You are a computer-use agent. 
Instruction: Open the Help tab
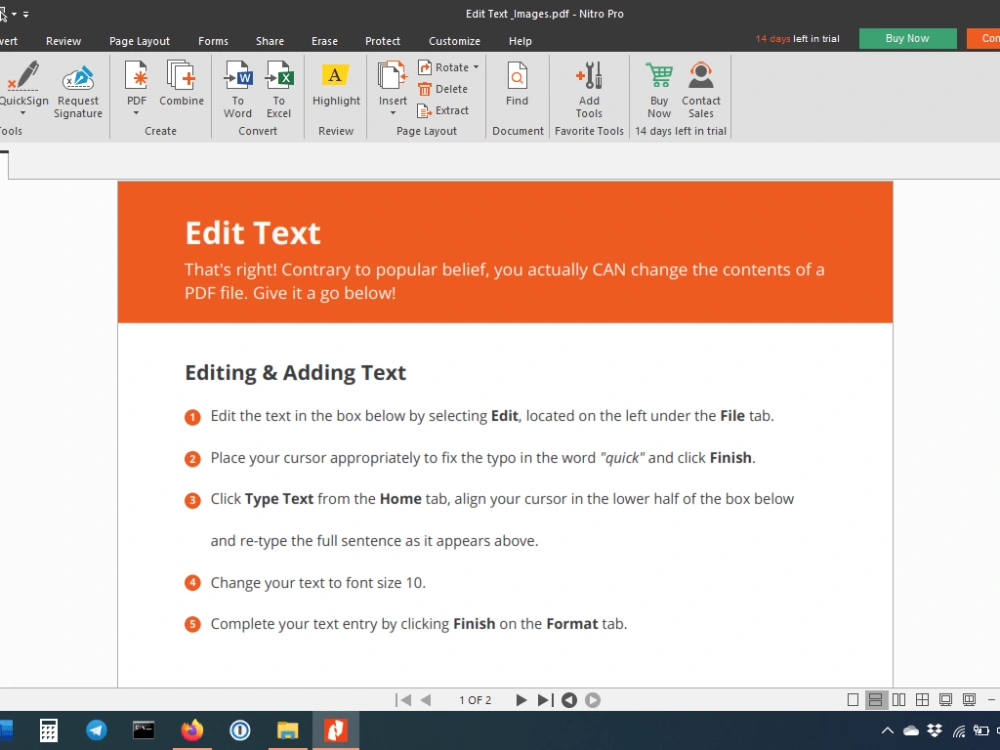520,41
